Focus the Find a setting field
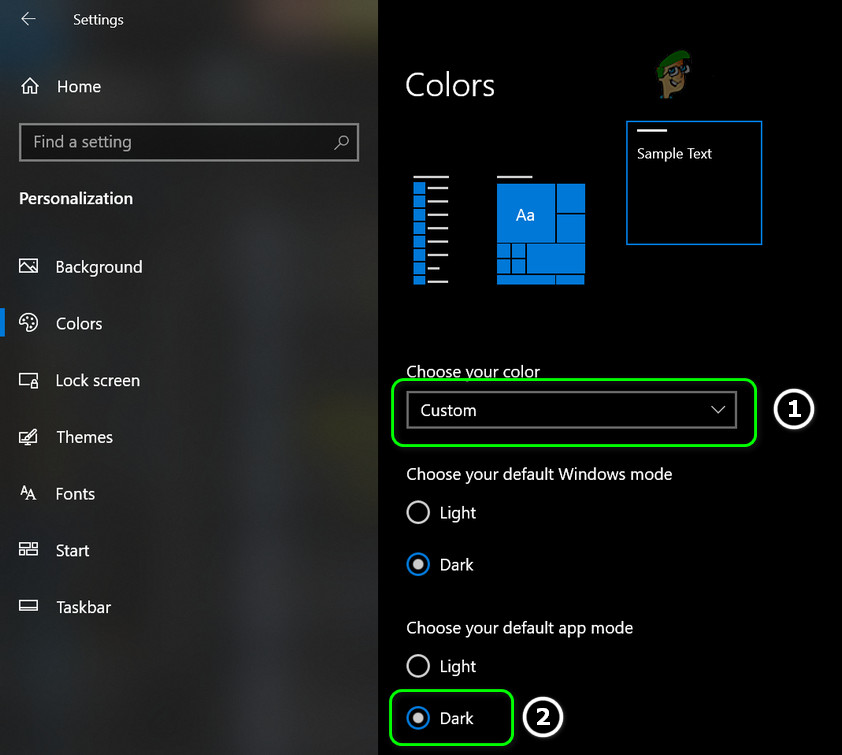The height and width of the screenshot is (755, 842). (x=188, y=142)
